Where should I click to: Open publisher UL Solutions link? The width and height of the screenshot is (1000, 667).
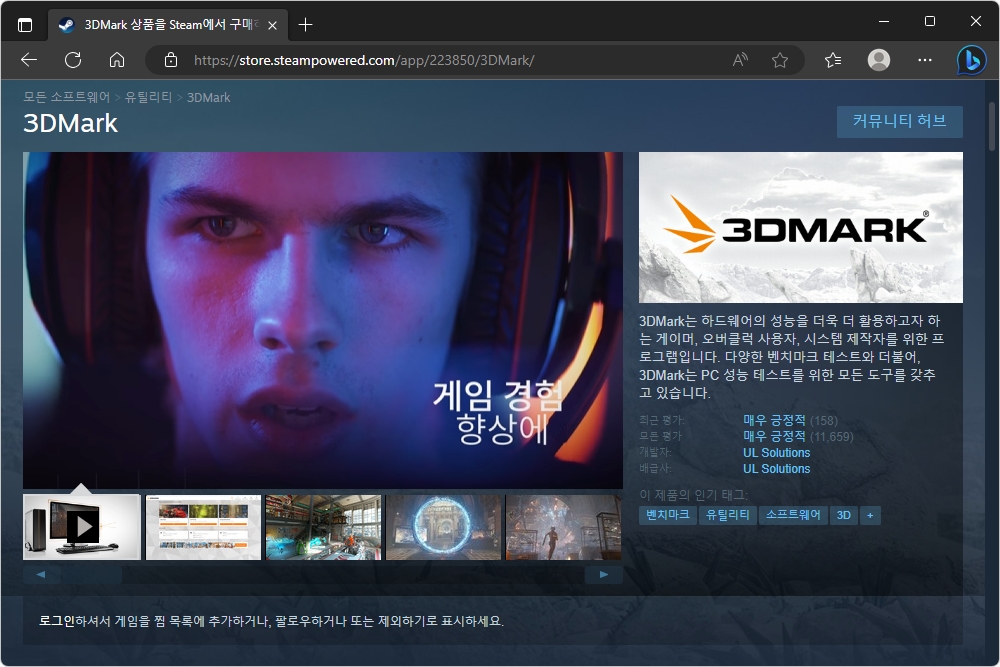pyautogui.click(x=776, y=469)
